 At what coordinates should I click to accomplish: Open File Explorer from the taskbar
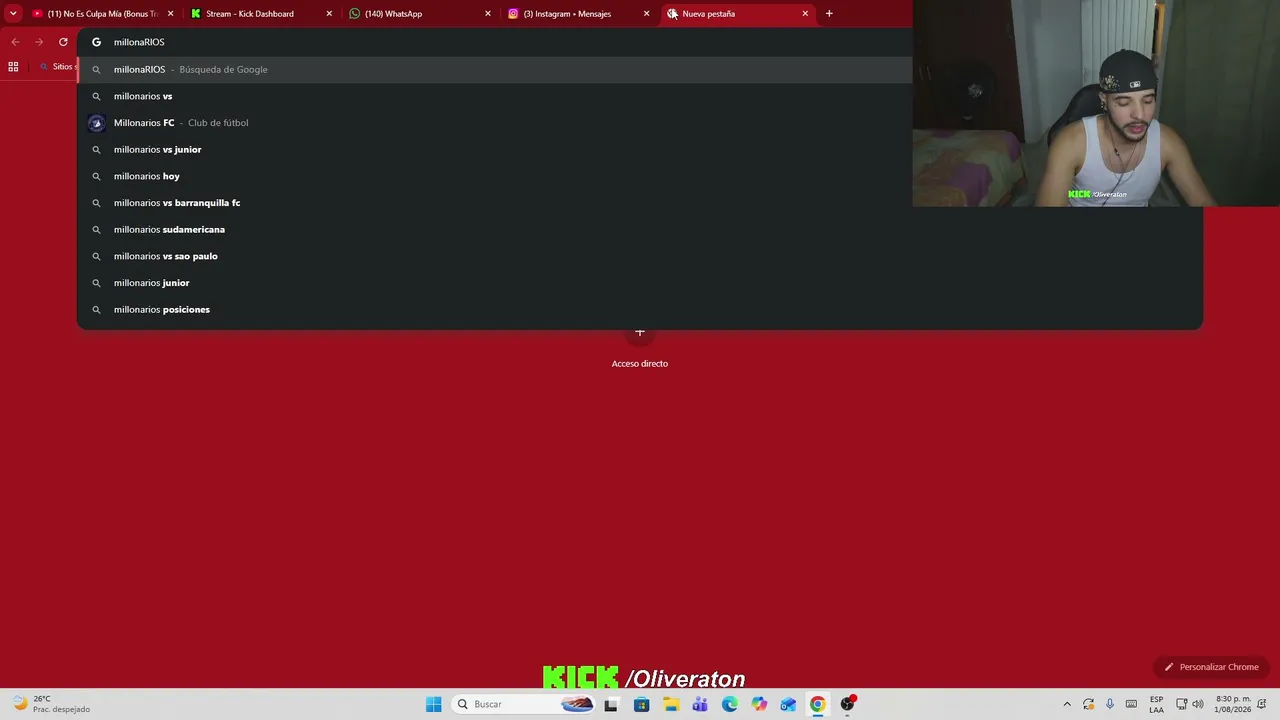coord(670,704)
